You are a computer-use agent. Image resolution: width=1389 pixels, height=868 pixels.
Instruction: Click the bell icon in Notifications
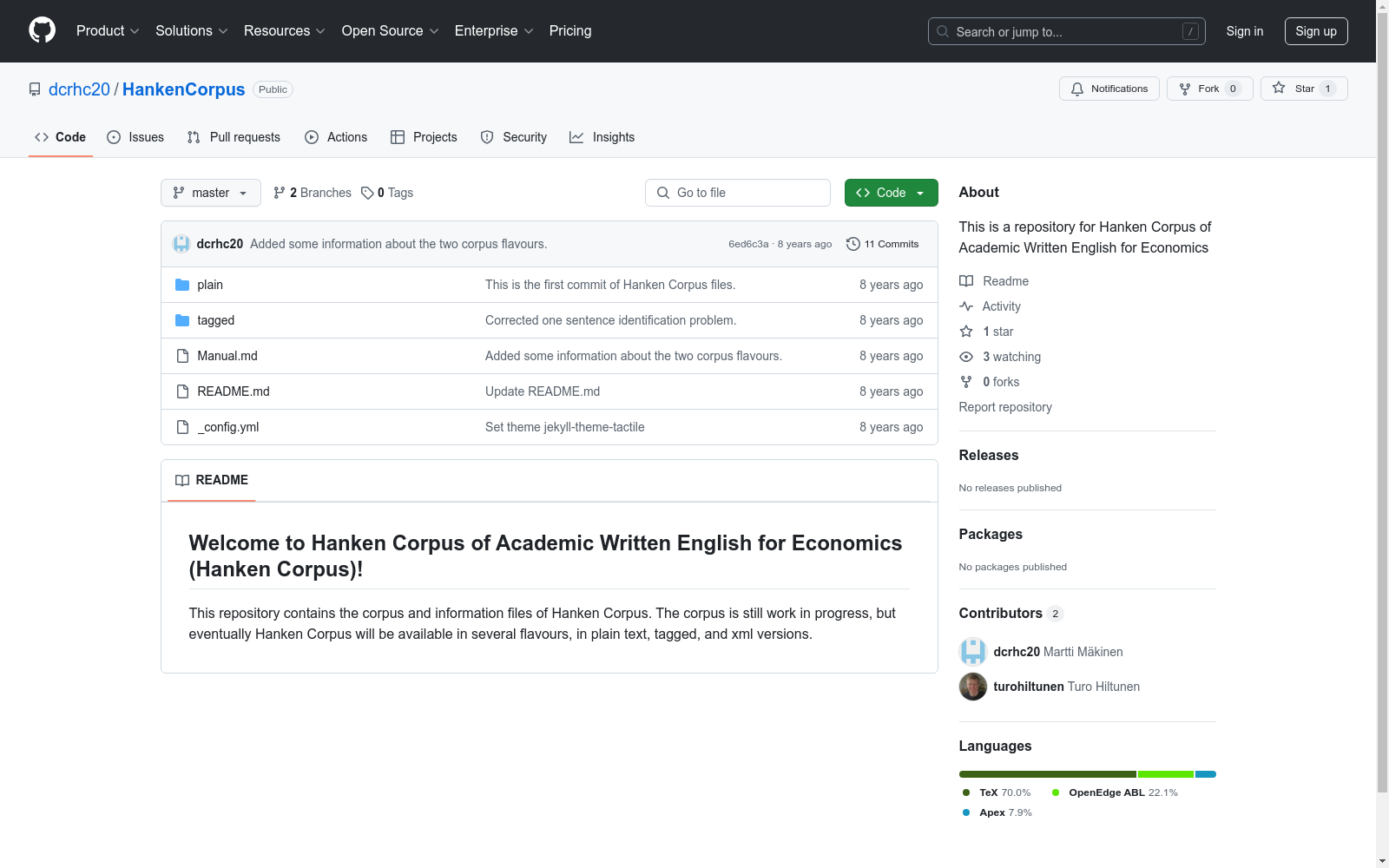(x=1077, y=89)
